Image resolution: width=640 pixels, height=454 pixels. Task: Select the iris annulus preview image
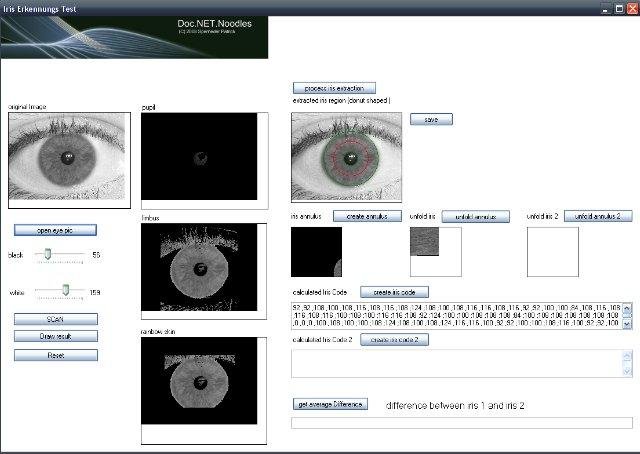pyautogui.click(x=316, y=252)
